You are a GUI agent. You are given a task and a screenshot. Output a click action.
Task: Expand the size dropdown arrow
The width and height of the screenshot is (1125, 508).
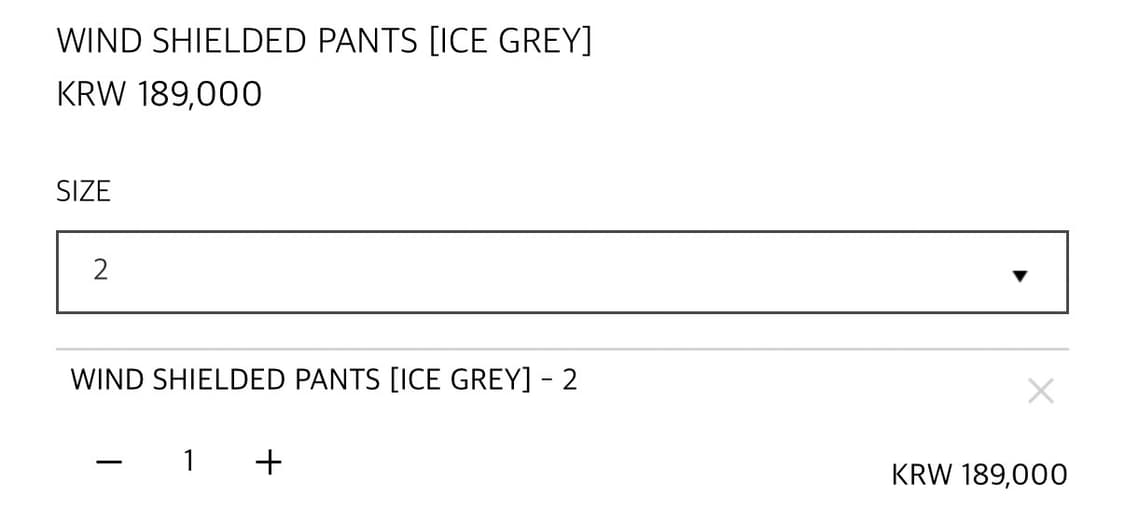1019,275
